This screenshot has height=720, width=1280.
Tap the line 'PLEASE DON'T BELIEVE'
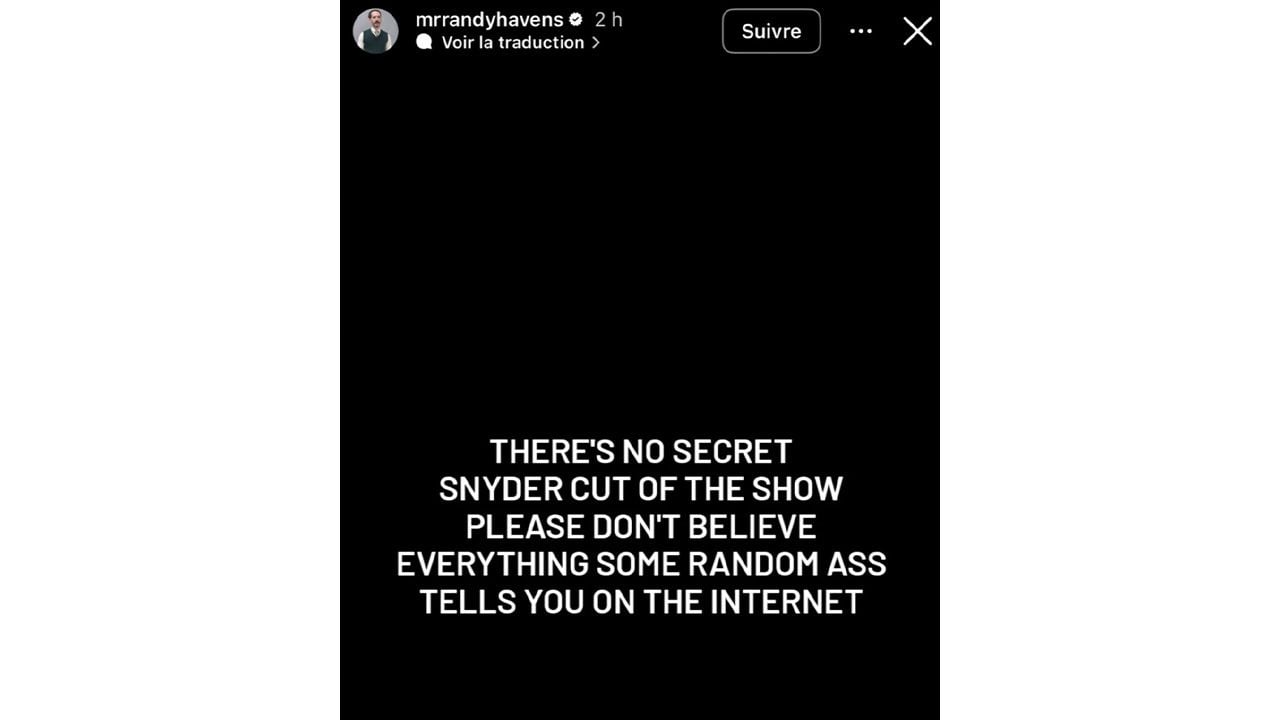coord(641,526)
